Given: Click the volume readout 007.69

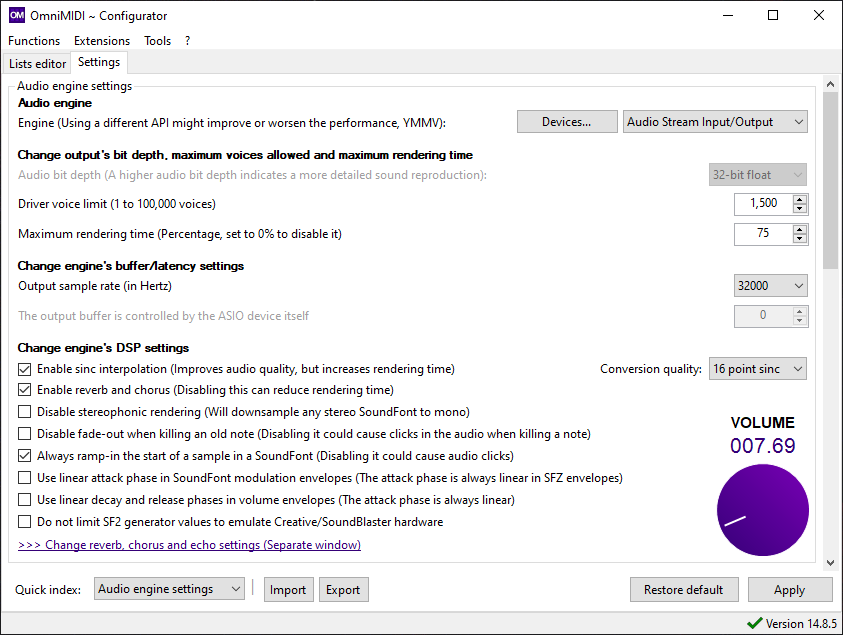Looking at the screenshot, I should 762,446.
